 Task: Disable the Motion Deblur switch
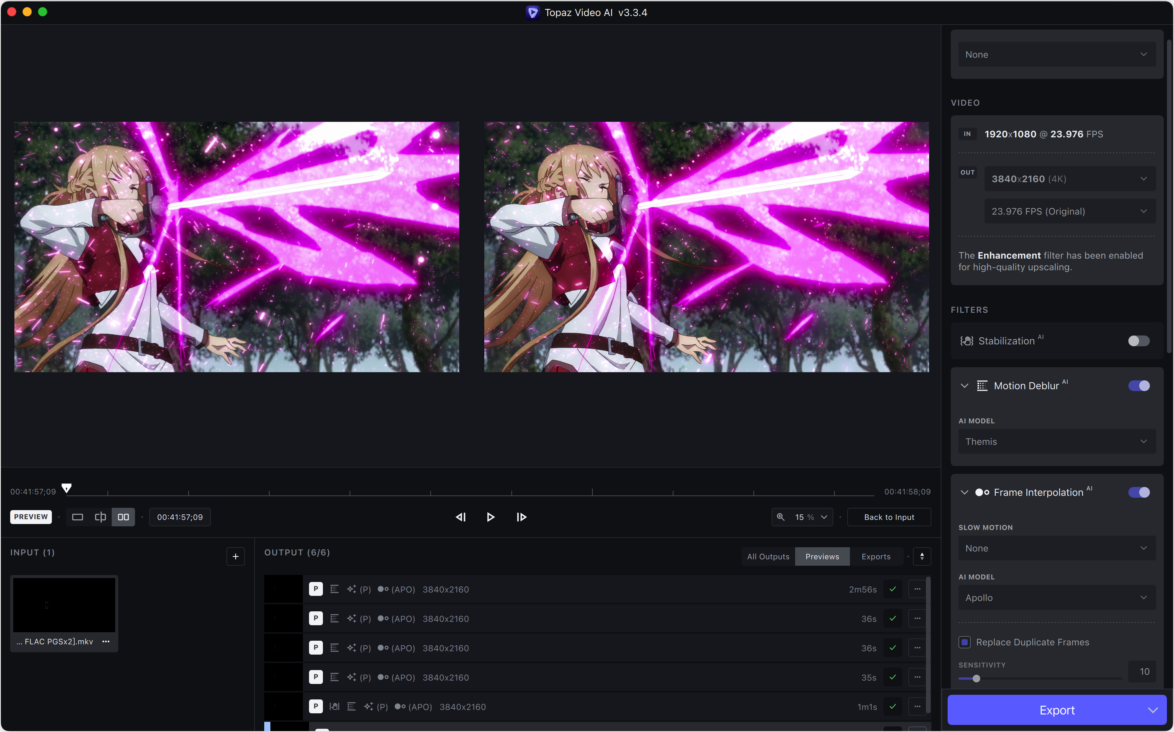(1139, 386)
